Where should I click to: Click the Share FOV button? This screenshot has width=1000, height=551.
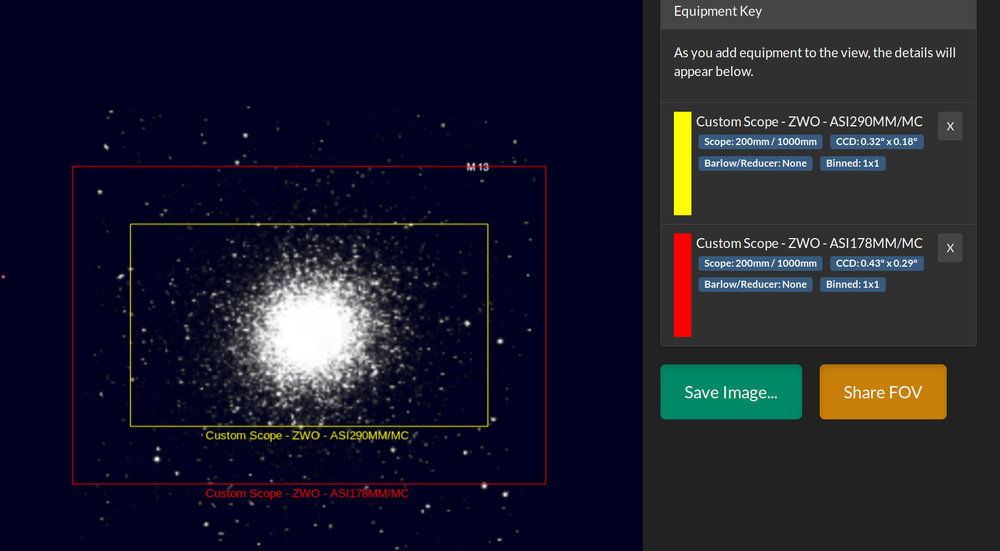(883, 392)
